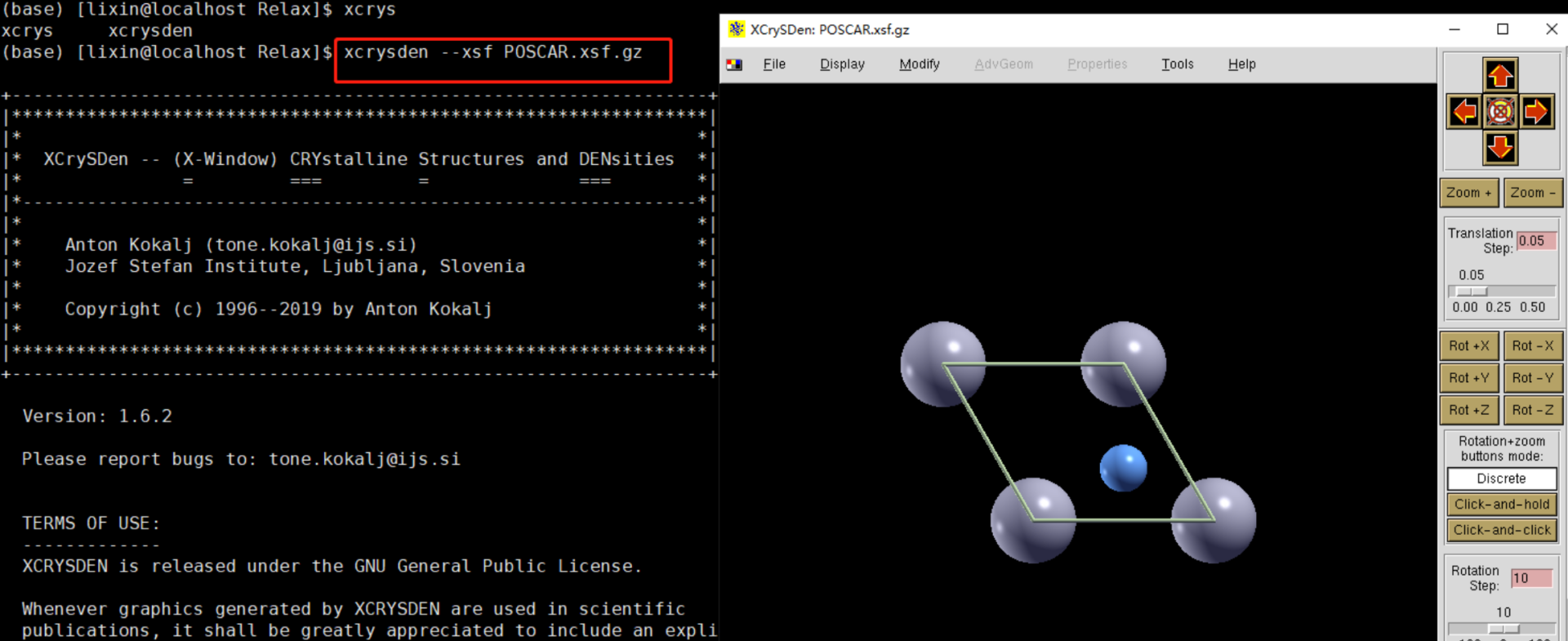Open the File menu
Viewport: 1568px width, 641px height.
[773, 65]
